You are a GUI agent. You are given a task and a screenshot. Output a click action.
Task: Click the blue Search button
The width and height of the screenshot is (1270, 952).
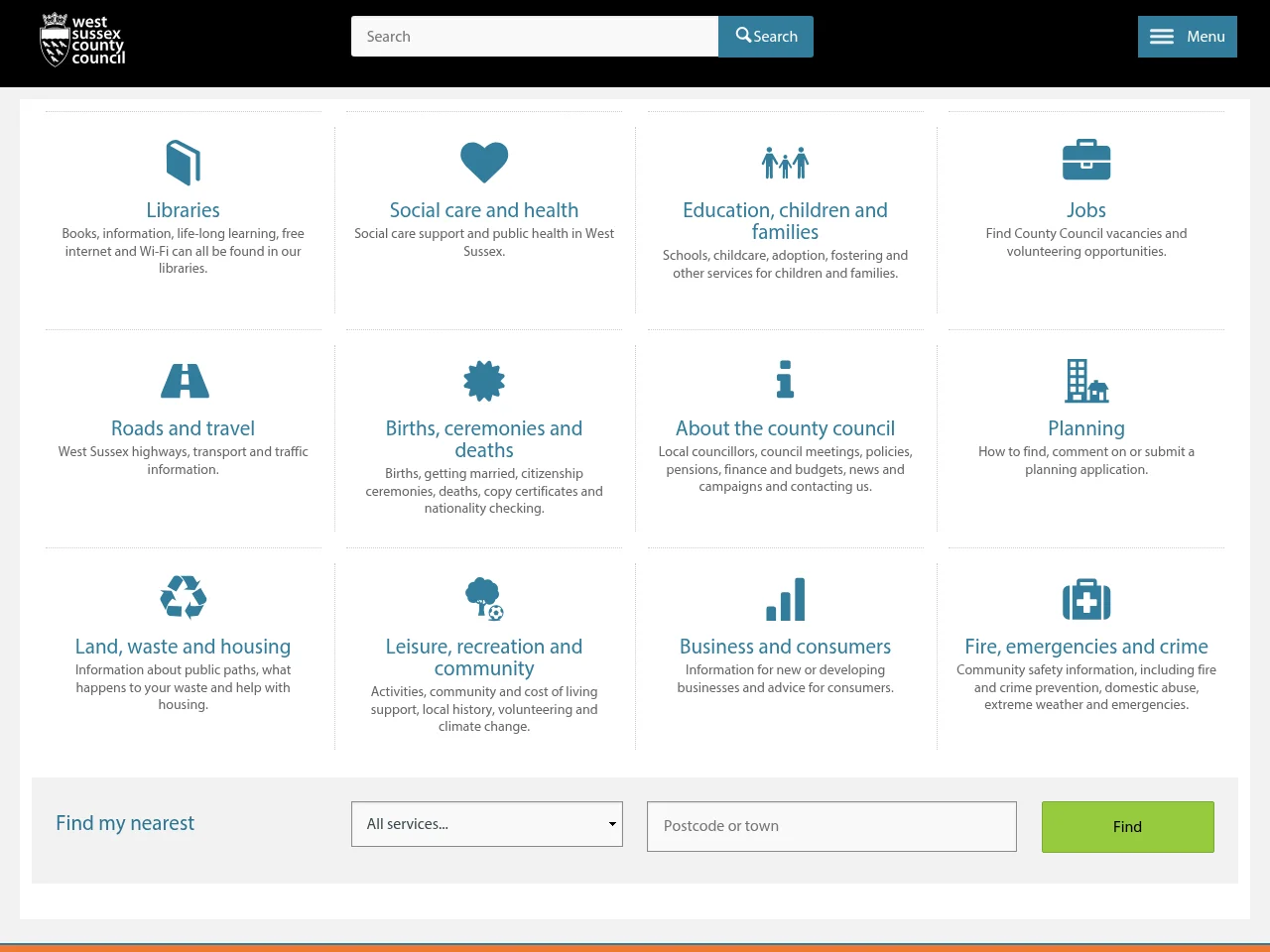(x=766, y=37)
